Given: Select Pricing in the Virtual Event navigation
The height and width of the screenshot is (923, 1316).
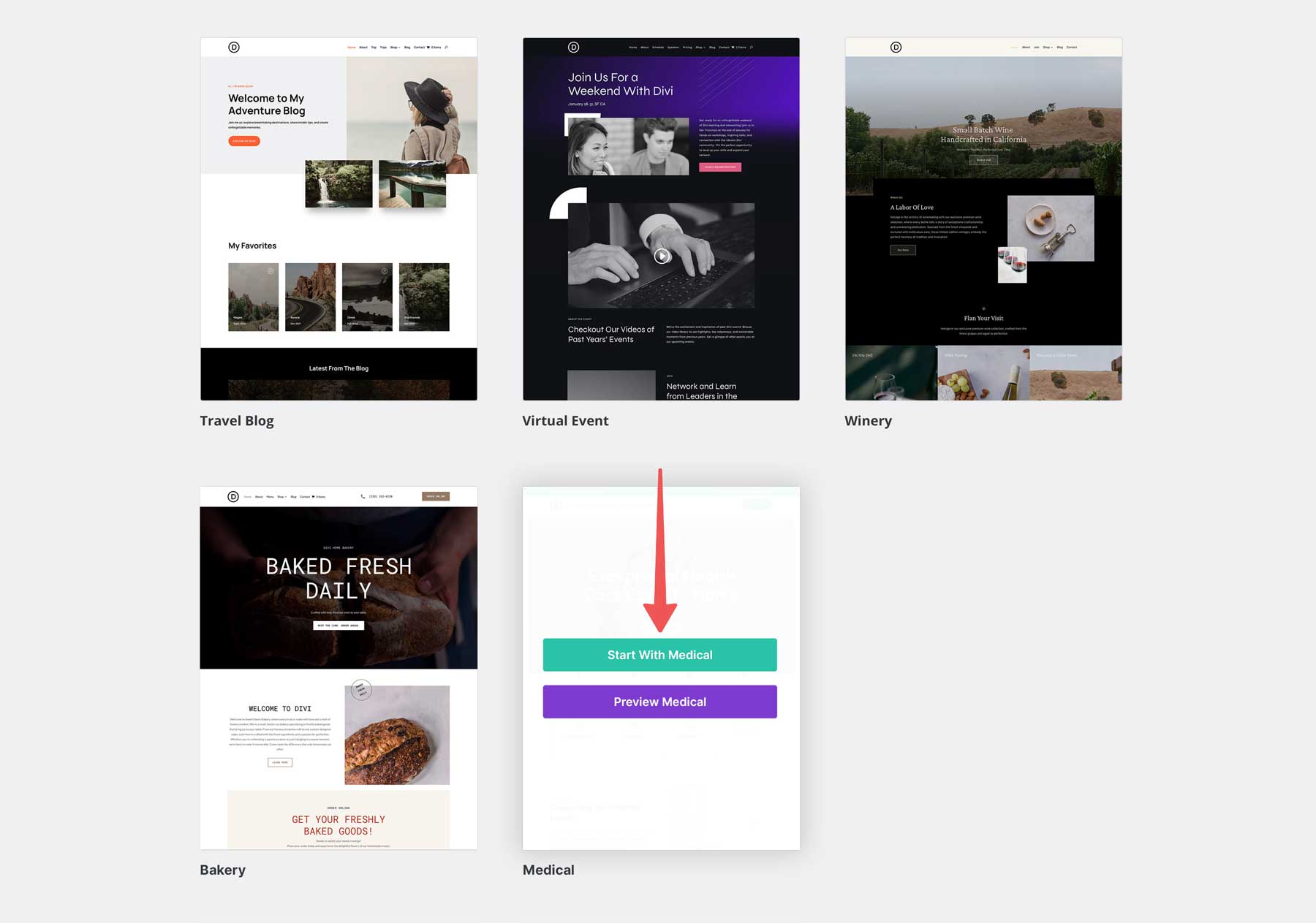Looking at the screenshot, I should click(687, 47).
